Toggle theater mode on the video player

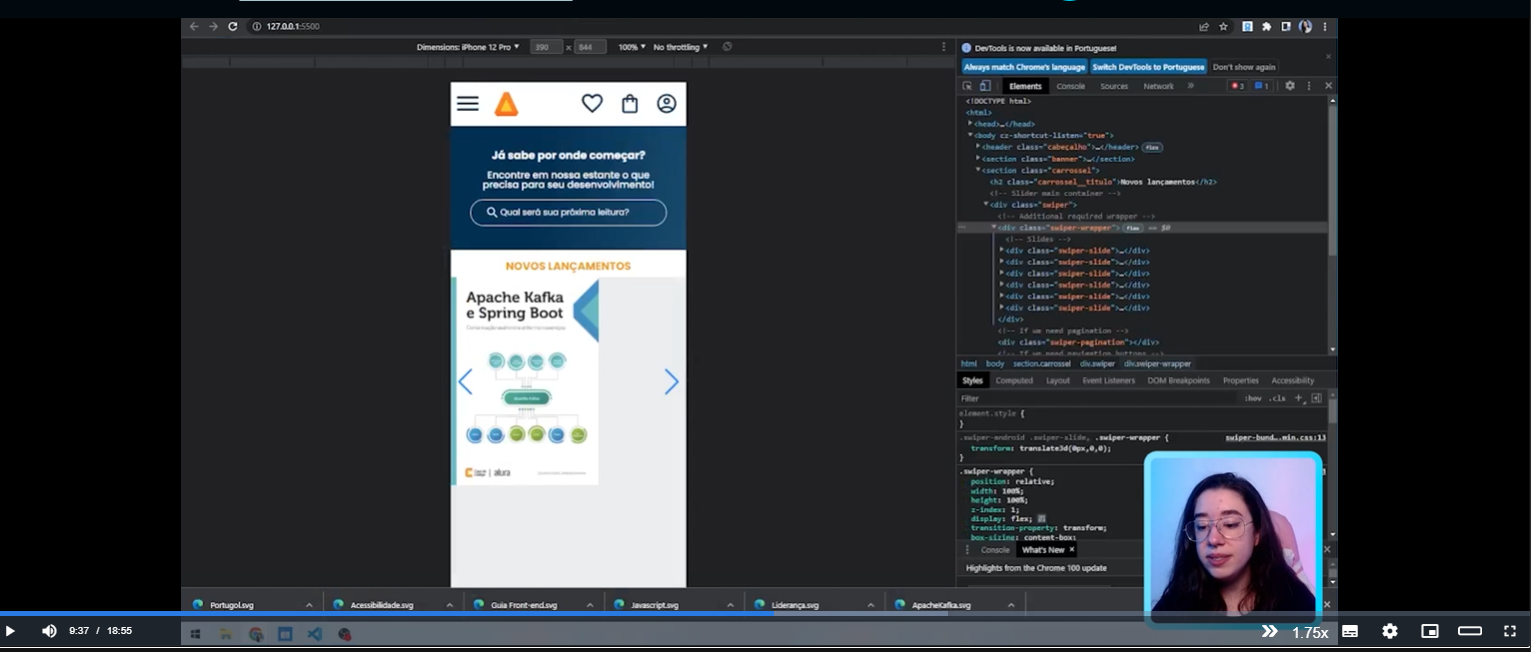pos(1470,631)
